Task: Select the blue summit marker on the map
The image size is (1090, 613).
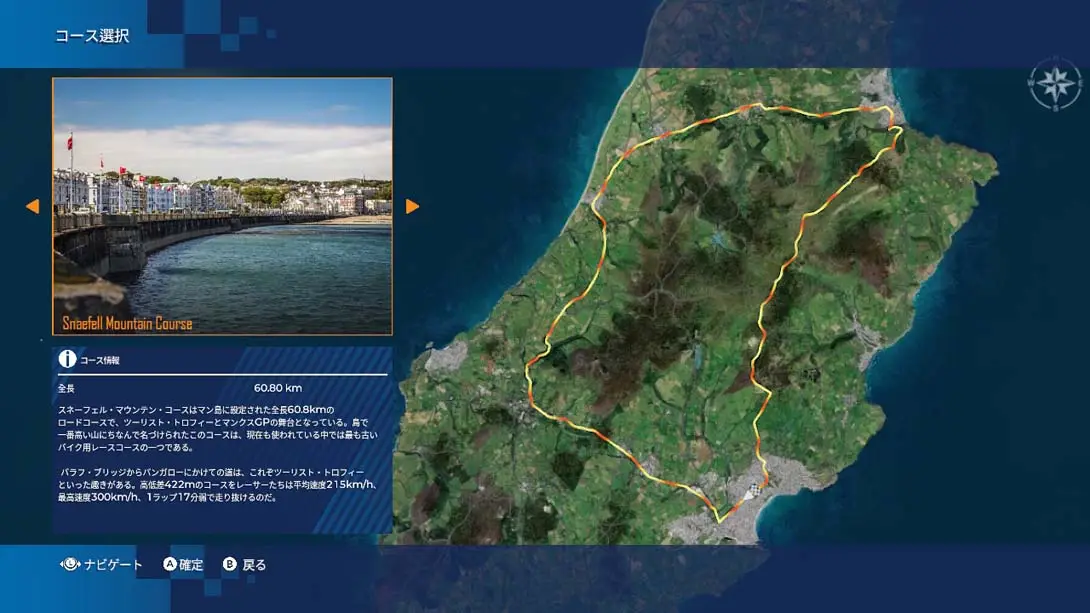Action: tap(716, 237)
